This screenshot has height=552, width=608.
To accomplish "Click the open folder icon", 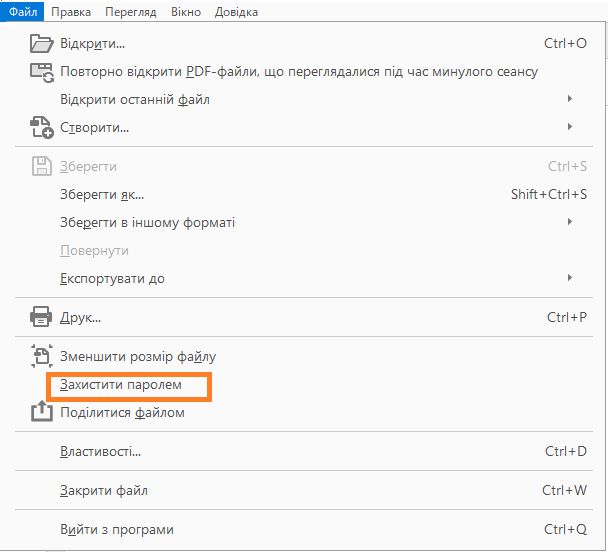I will click(x=41, y=44).
